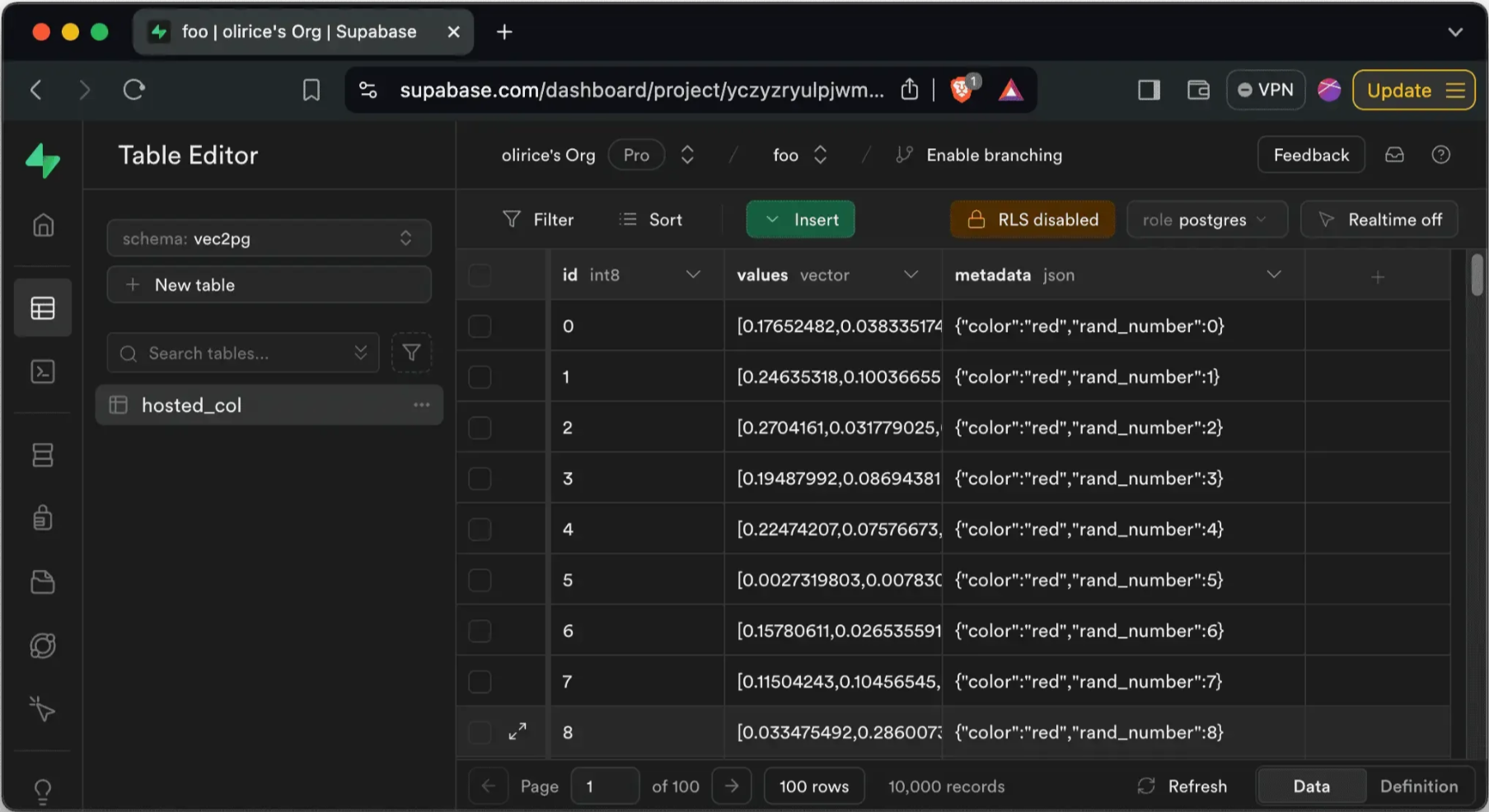Open the Advisors lightbulb sidebar icon
Image resolution: width=1489 pixels, height=812 pixels.
[43, 791]
